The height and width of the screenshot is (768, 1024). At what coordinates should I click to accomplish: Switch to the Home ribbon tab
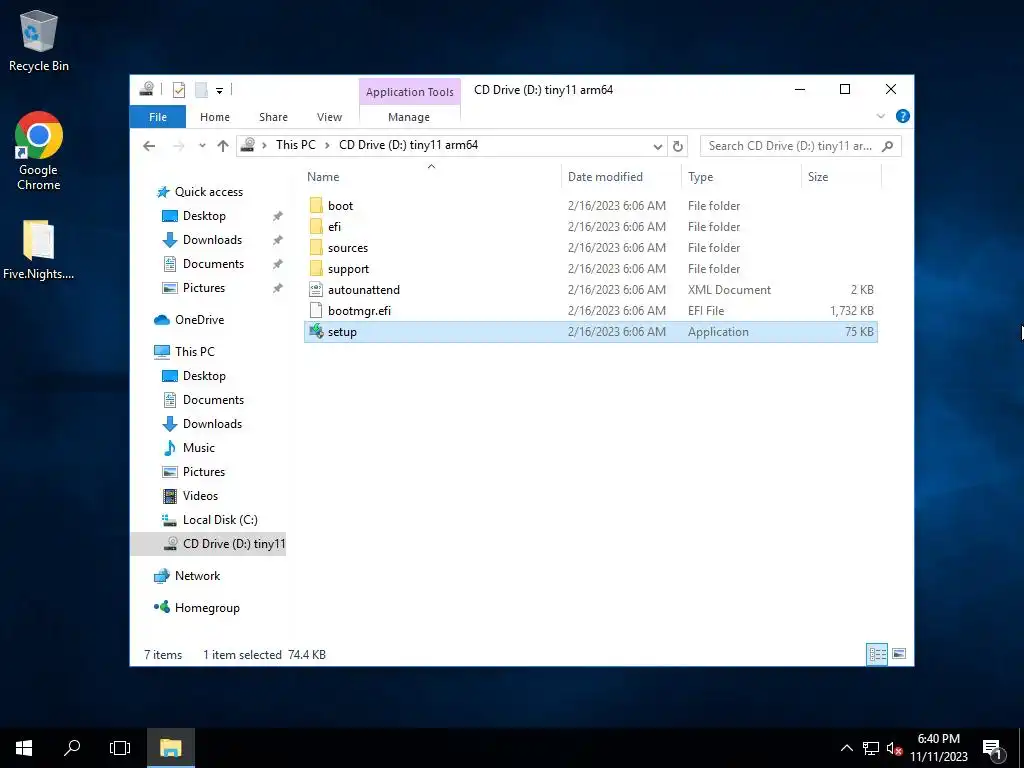coord(215,117)
